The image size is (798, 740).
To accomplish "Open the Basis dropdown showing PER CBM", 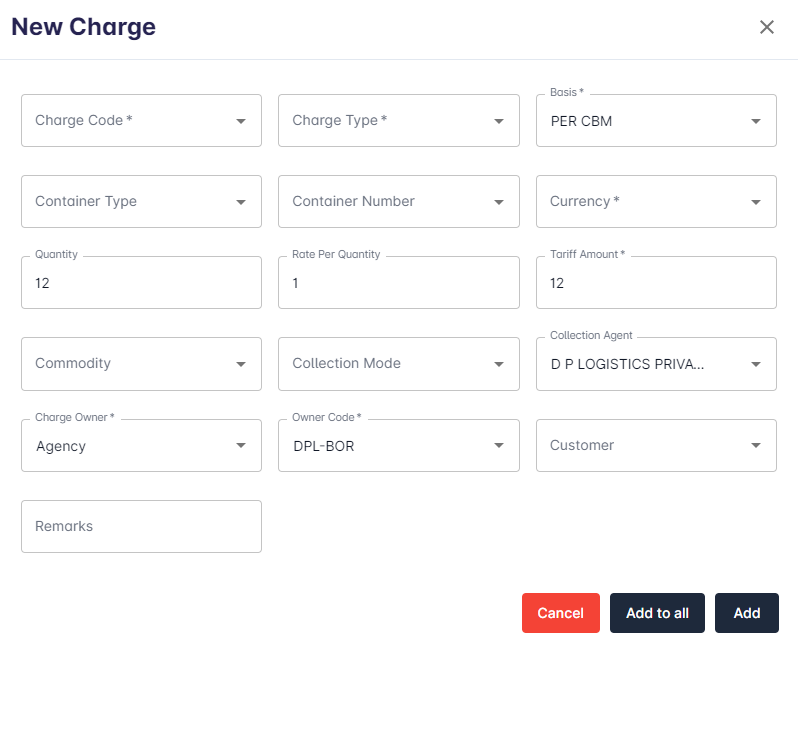I will pyautogui.click(x=656, y=121).
